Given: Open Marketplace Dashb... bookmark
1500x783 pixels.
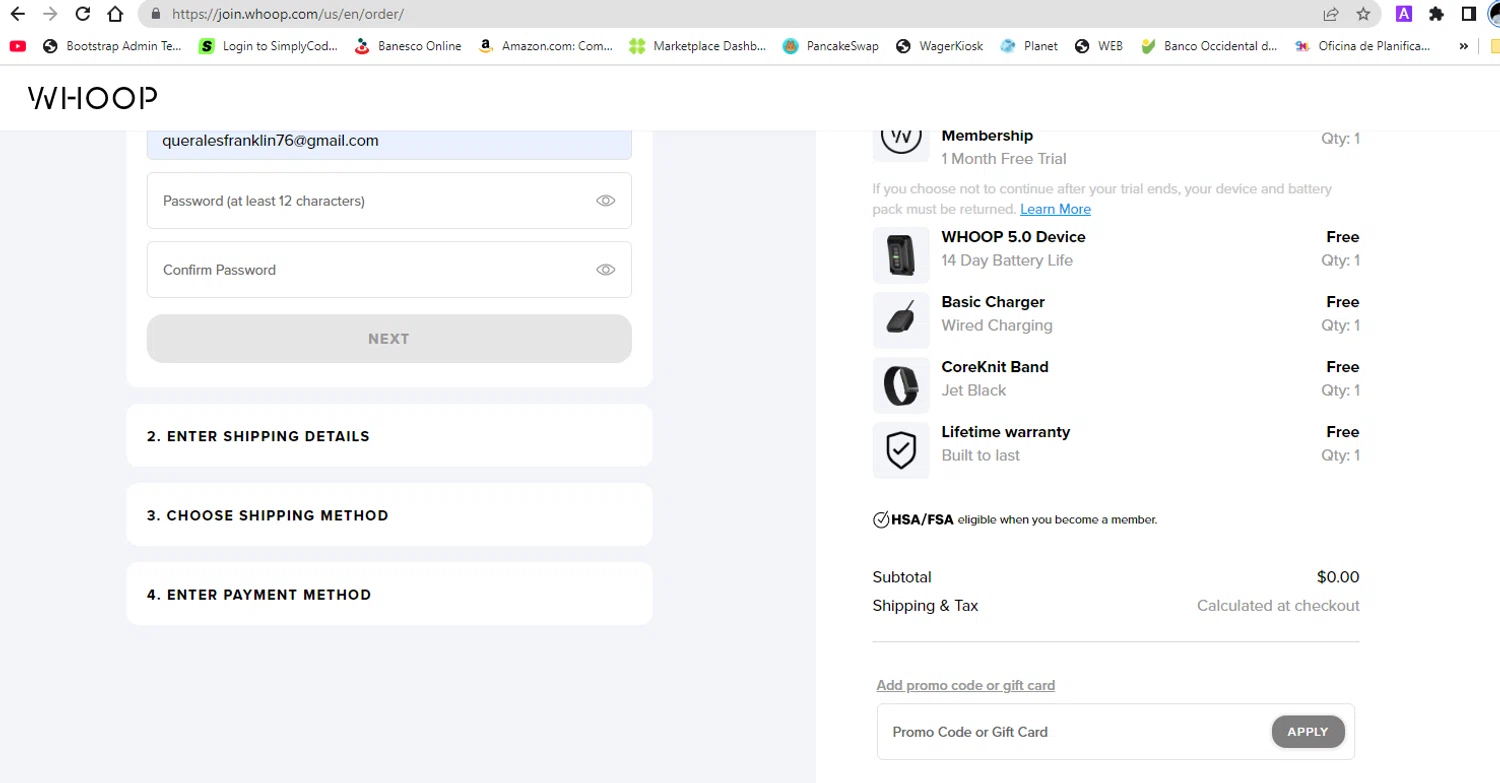Looking at the screenshot, I should point(697,46).
